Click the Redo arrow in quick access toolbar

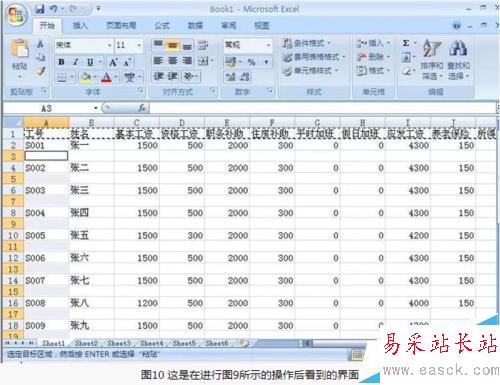tap(73, 9)
